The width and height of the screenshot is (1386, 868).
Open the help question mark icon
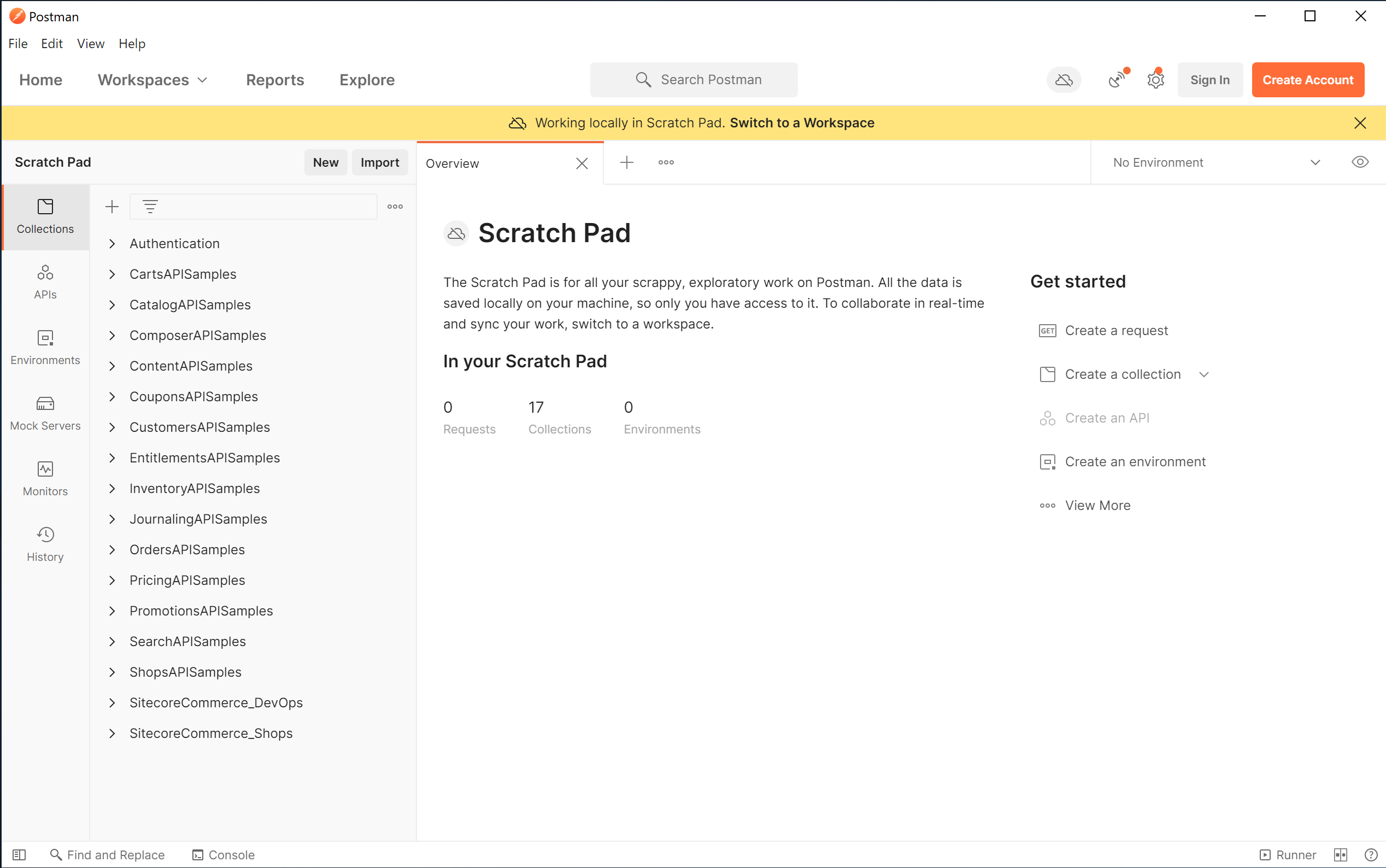point(1371,855)
